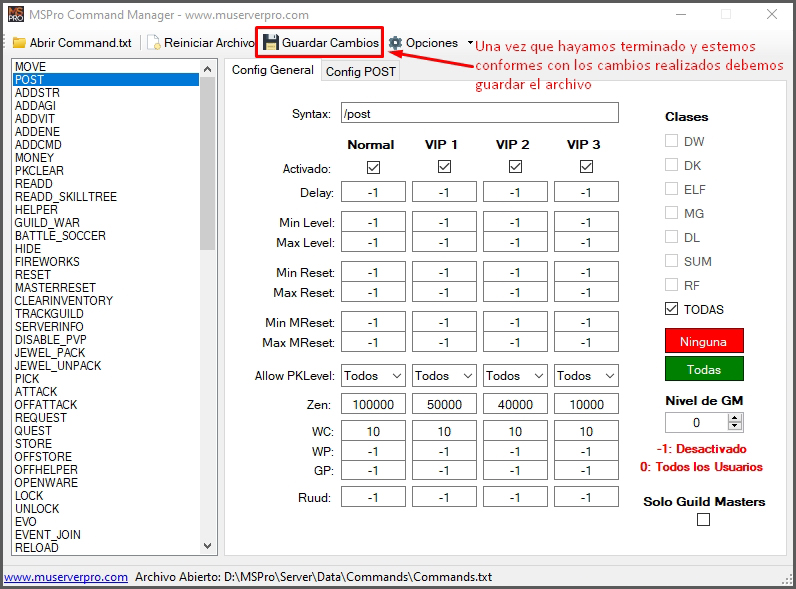This screenshot has height=589, width=796.
Task: Open the Opciones dropdown arrow
Action: 470,43
